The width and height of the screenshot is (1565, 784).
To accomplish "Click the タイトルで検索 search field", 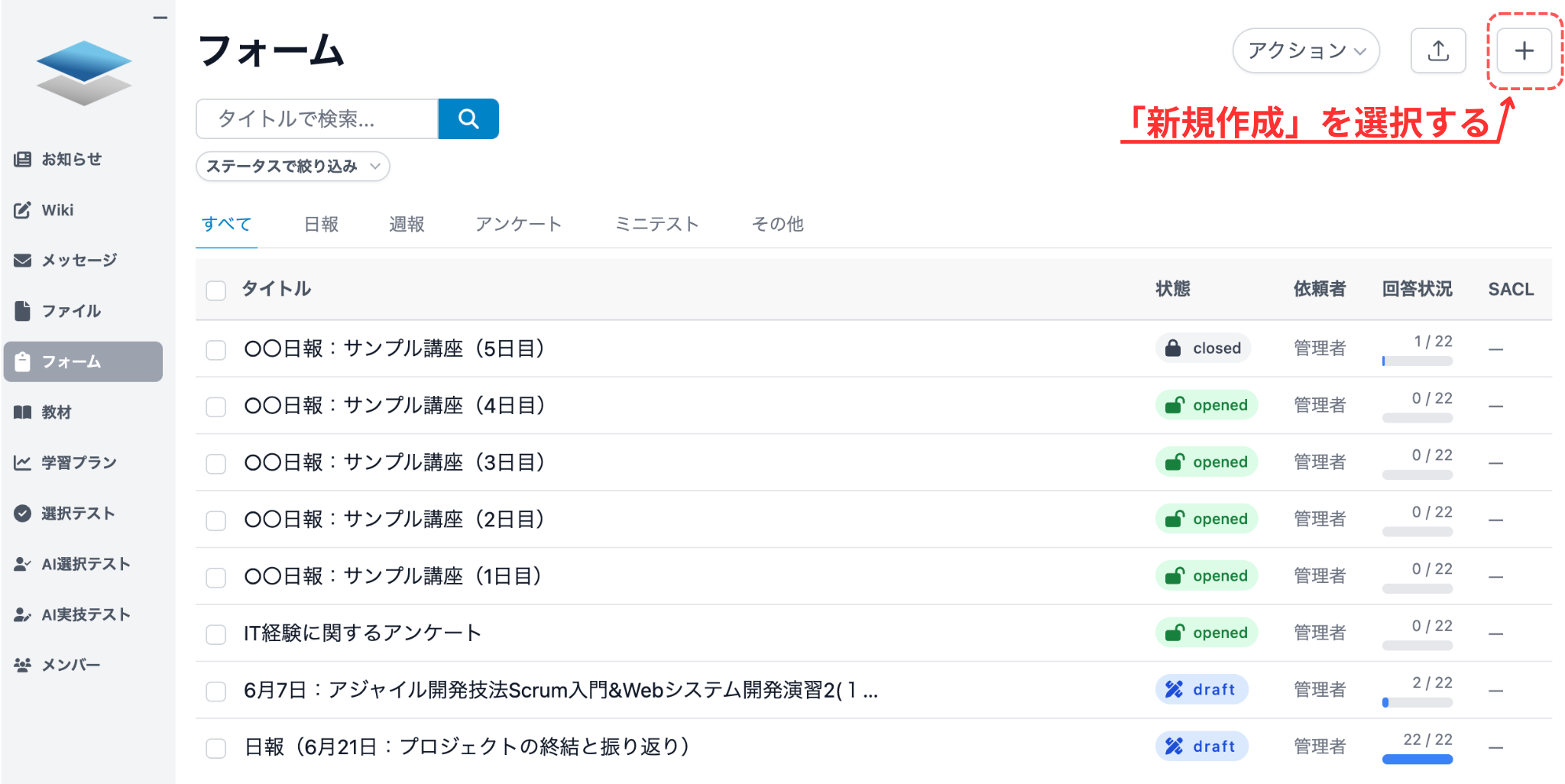I will [316, 119].
